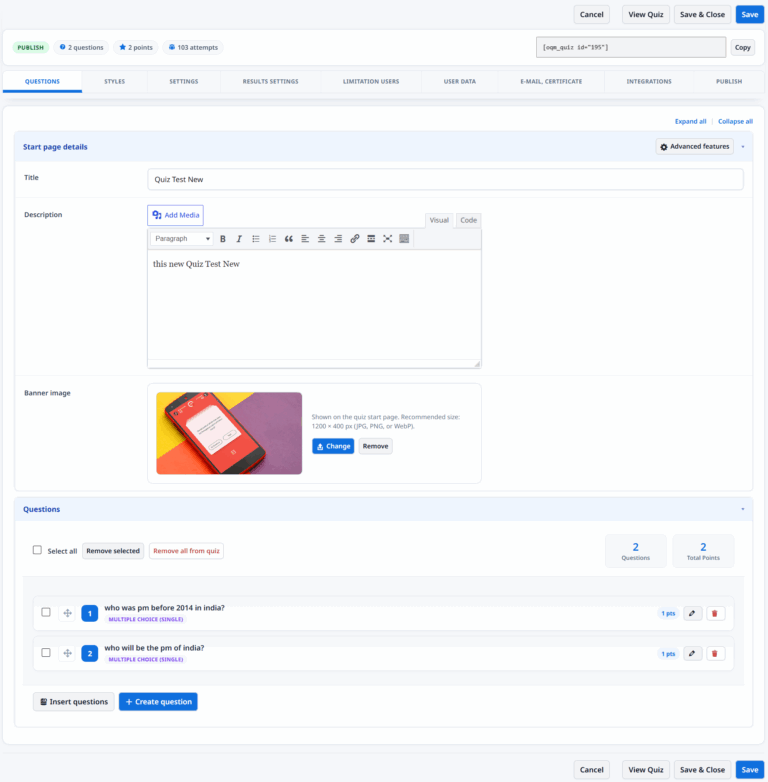Copy the quiz shortcode
The image size is (768, 782).
(x=743, y=47)
